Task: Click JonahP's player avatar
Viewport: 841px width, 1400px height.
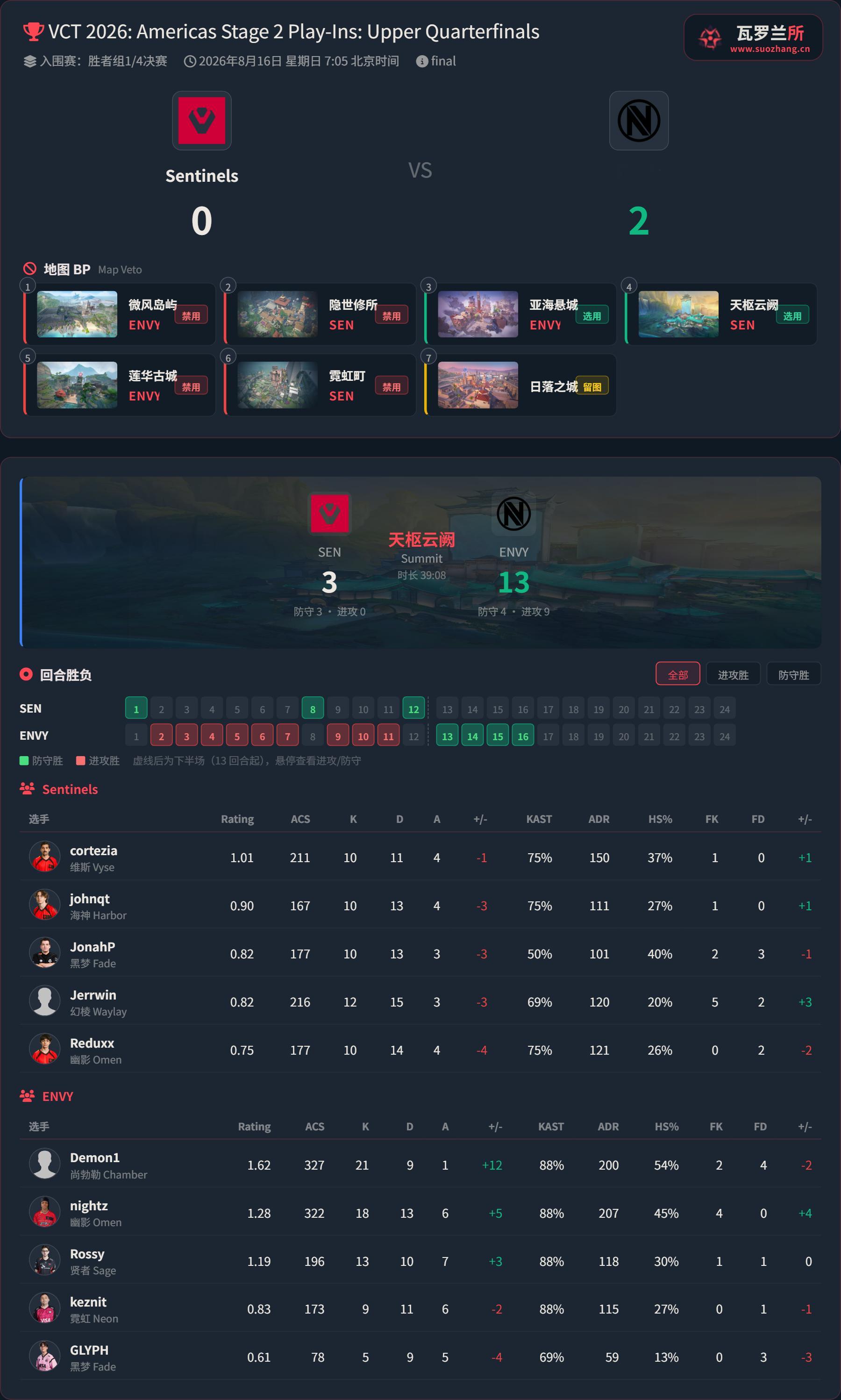Action: tap(45, 953)
